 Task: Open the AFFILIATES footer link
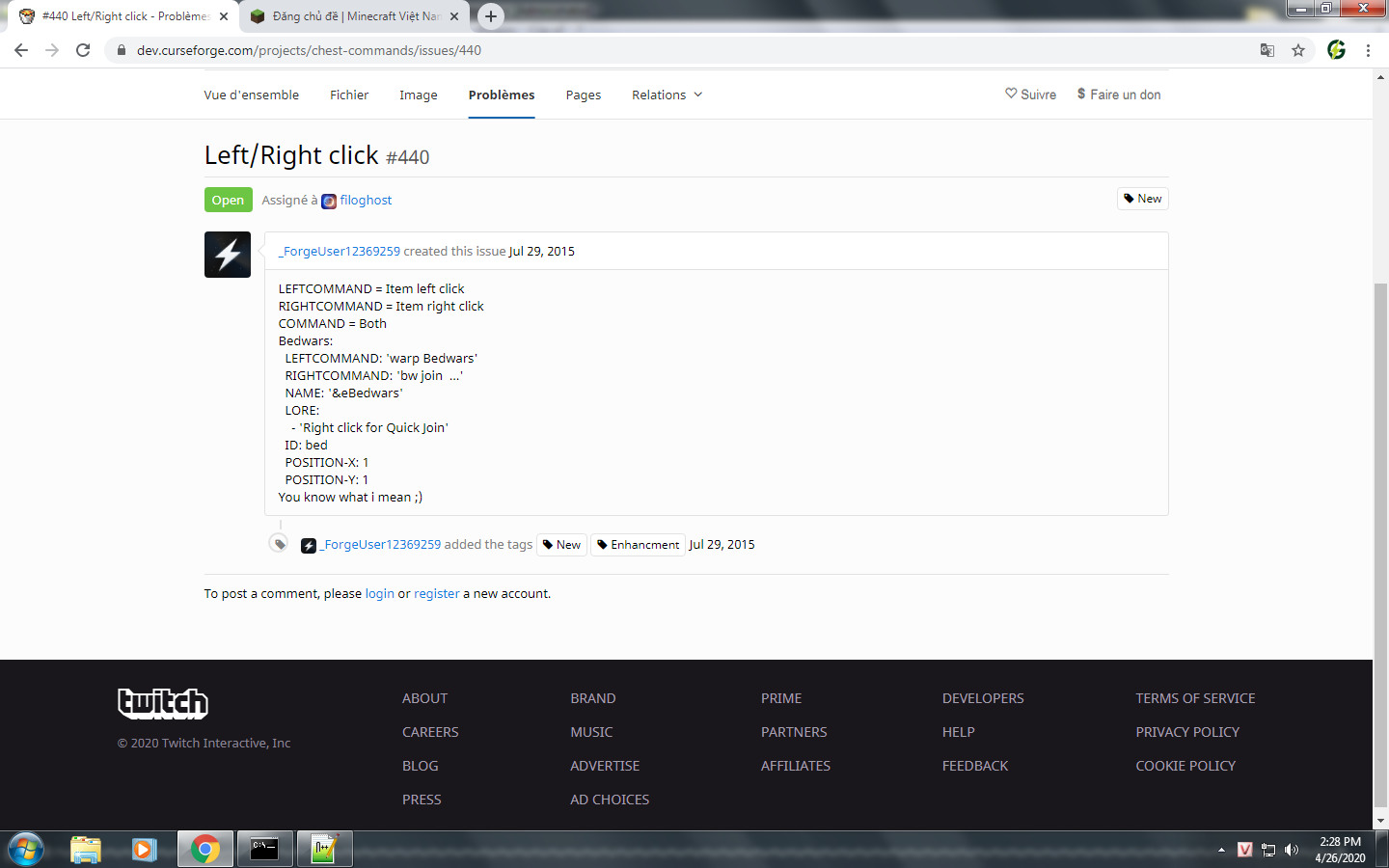pyautogui.click(x=796, y=766)
